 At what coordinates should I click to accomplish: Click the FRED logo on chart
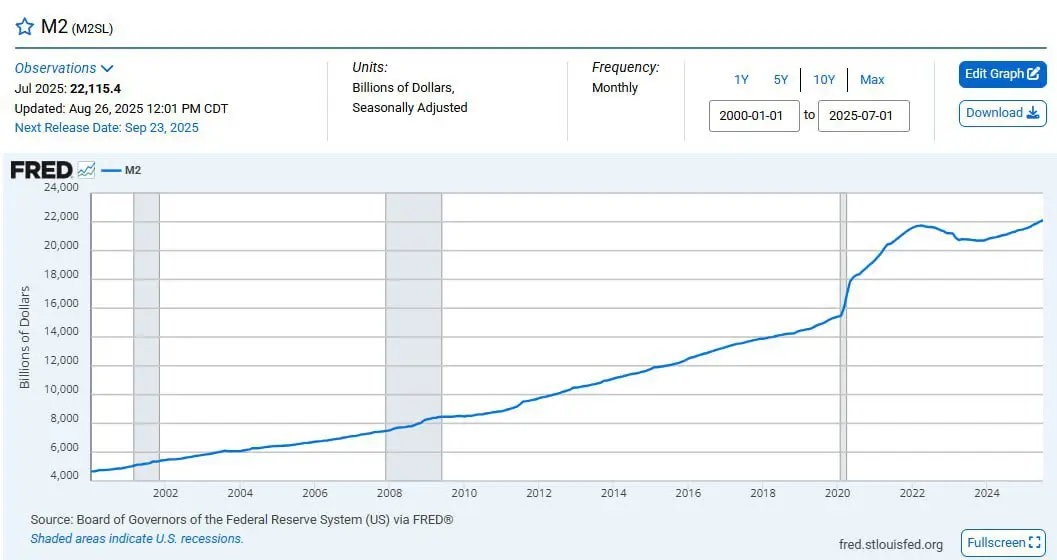point(41,170)
